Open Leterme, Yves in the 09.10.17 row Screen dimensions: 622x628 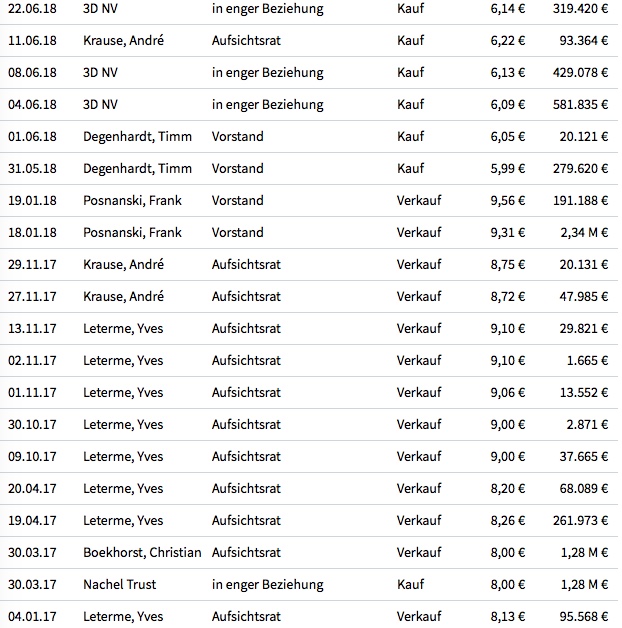123,456
